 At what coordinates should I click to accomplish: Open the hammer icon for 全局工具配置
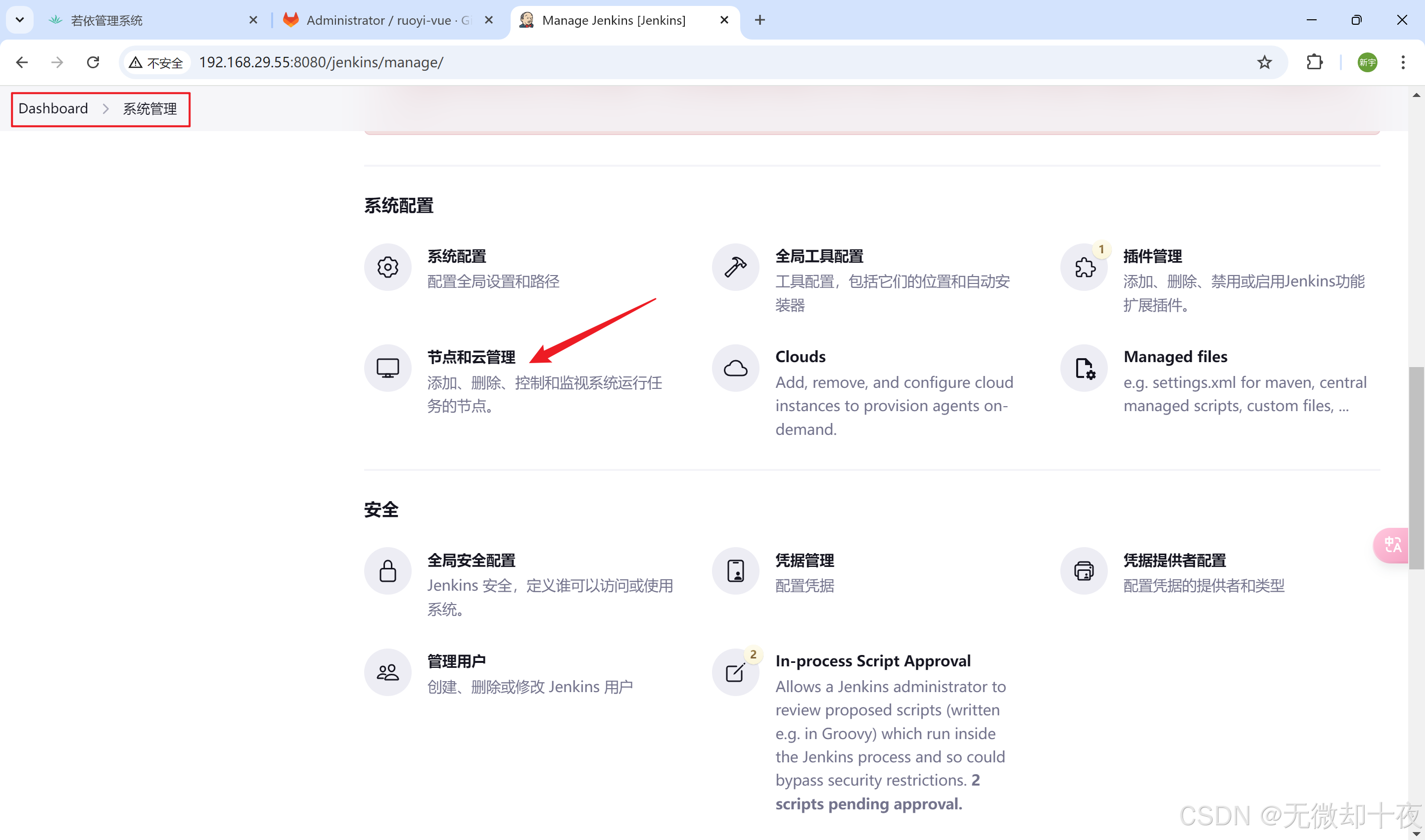tap(735, 267)
